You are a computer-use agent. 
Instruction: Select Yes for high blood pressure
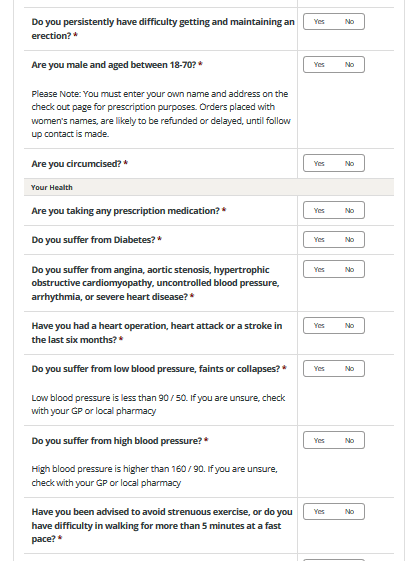coord(319,440)
